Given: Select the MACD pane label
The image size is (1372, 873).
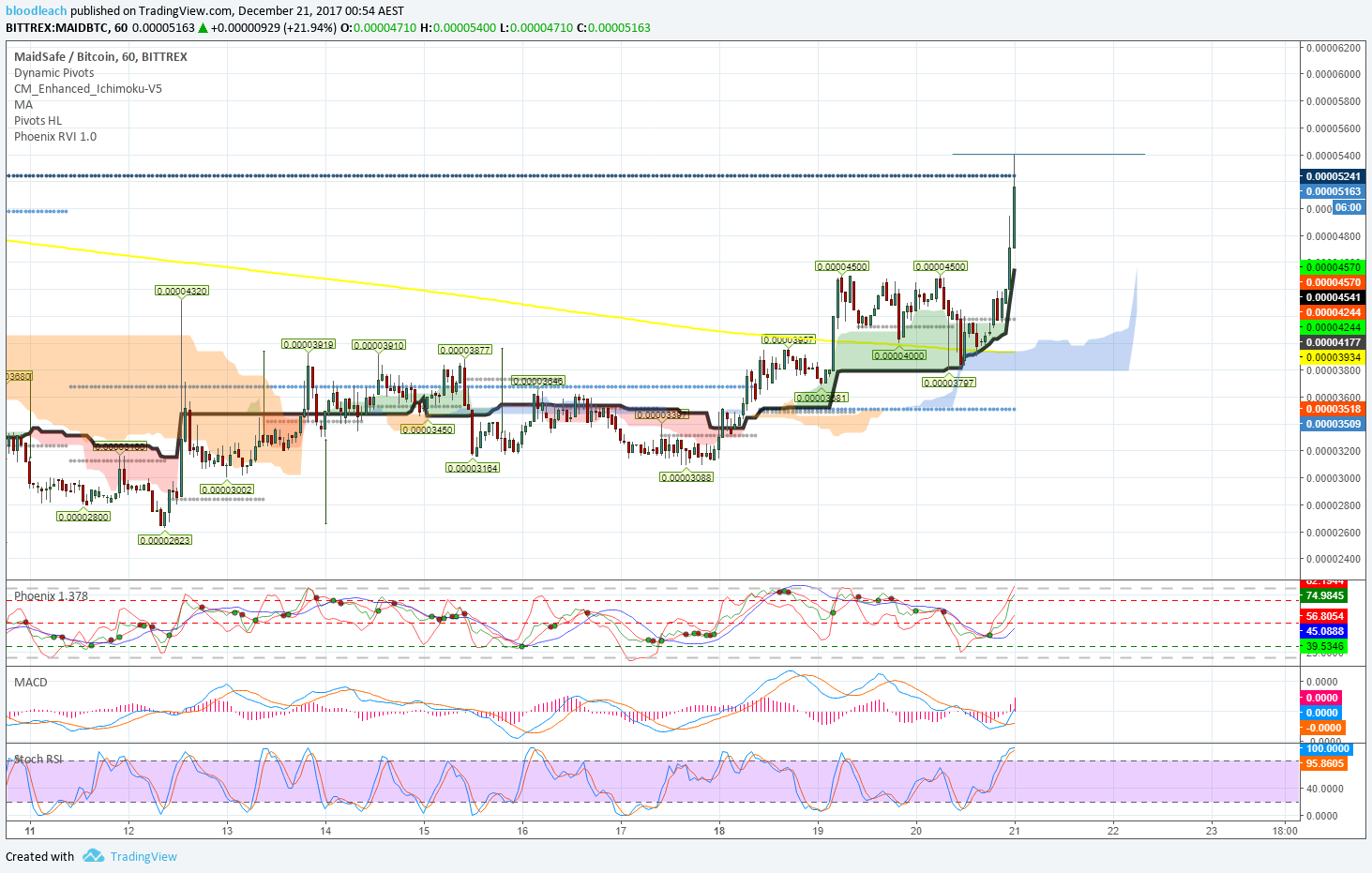Looking at the screenshot, I should click(31, 683).
